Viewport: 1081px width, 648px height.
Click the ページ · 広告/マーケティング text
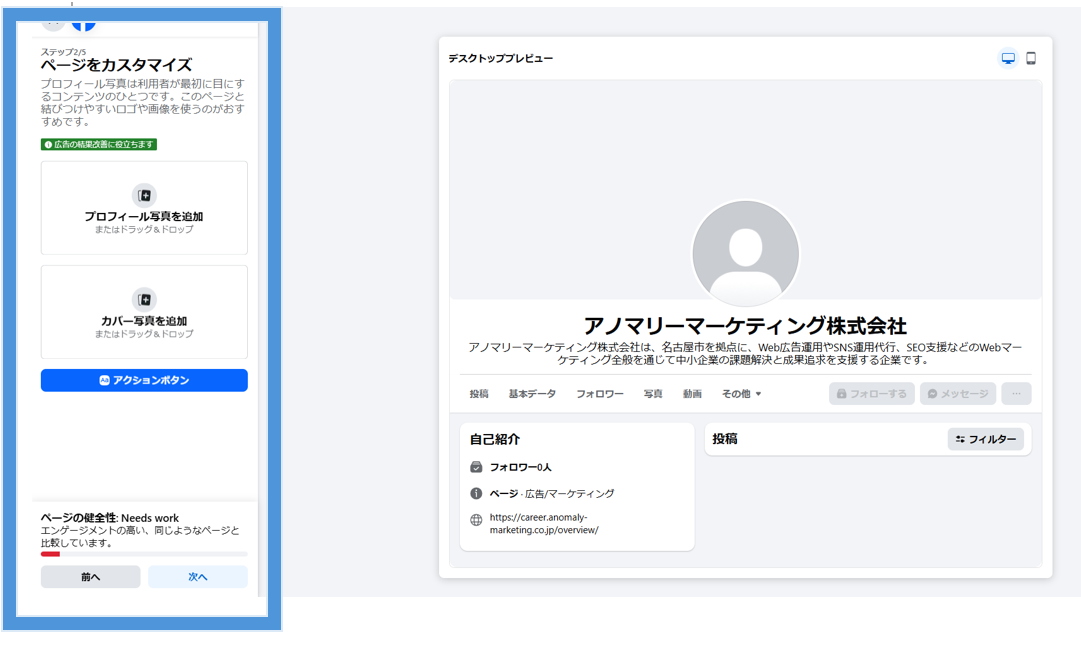(552, 494)
